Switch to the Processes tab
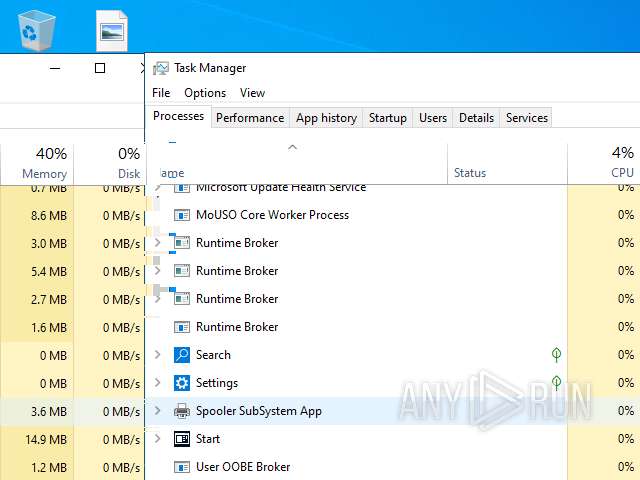 tap(178, 116)
